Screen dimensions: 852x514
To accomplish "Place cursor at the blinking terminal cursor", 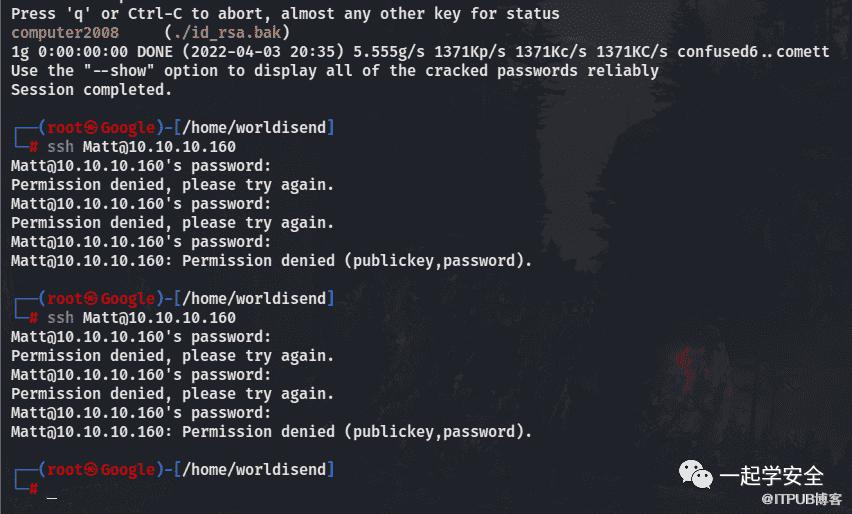I will point(52,497).
